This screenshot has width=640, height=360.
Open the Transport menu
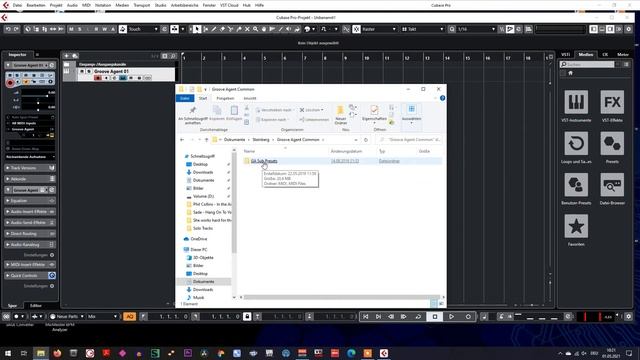click(142, 5)
